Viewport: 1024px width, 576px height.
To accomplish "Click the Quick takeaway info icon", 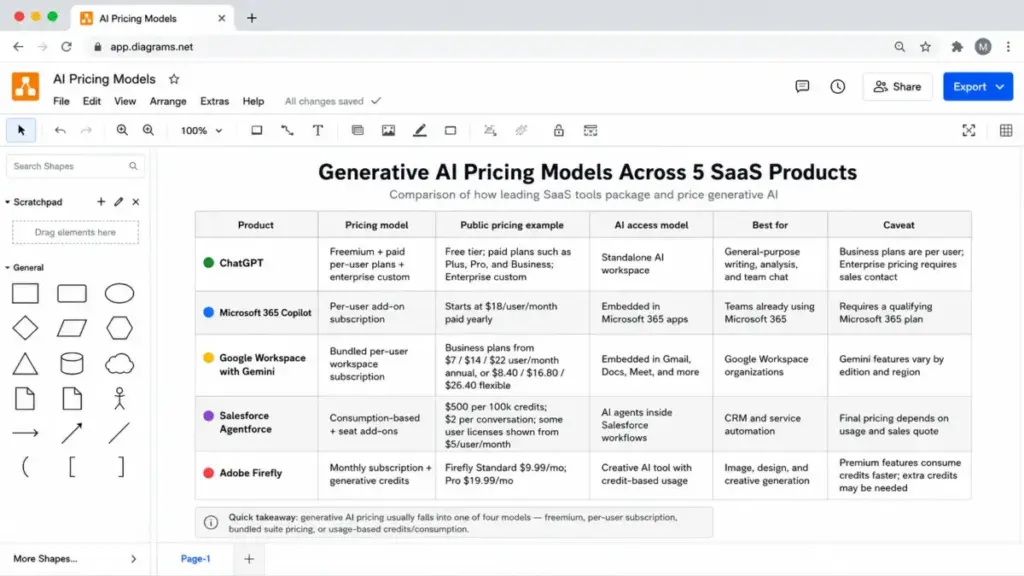I will point(211,522).
